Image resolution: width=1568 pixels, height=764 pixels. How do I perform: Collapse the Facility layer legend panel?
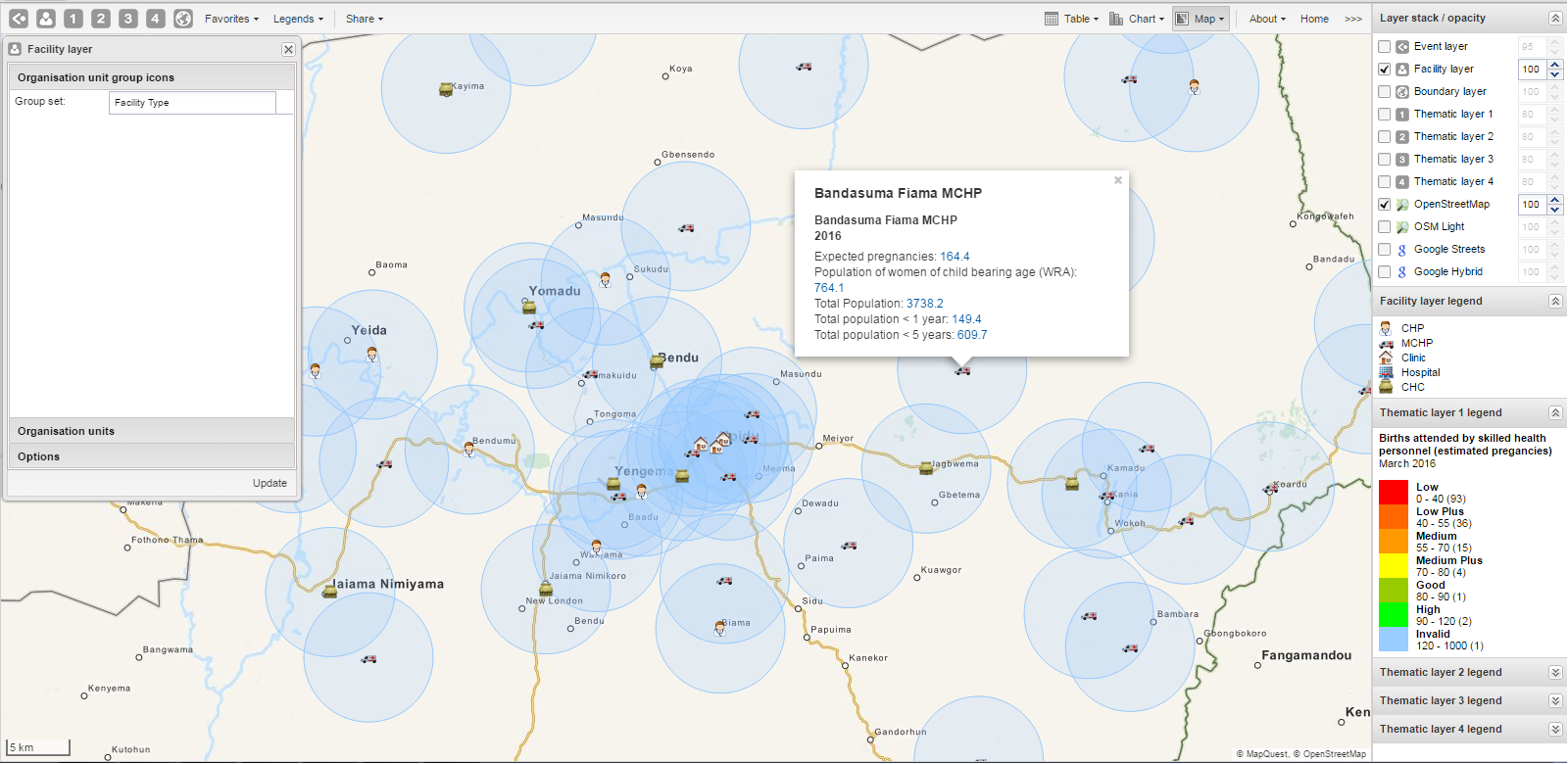pyautogui.click(x=1555, y=302)
